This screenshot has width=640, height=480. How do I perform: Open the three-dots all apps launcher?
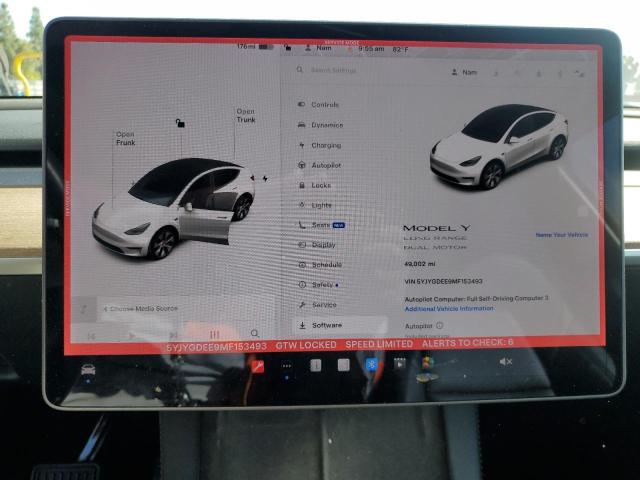pos(287,366)
